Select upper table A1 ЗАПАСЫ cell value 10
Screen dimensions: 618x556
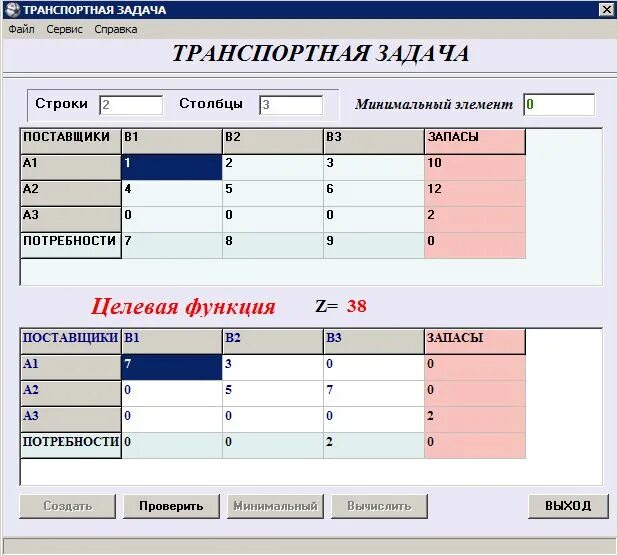(x=475, y=167)
